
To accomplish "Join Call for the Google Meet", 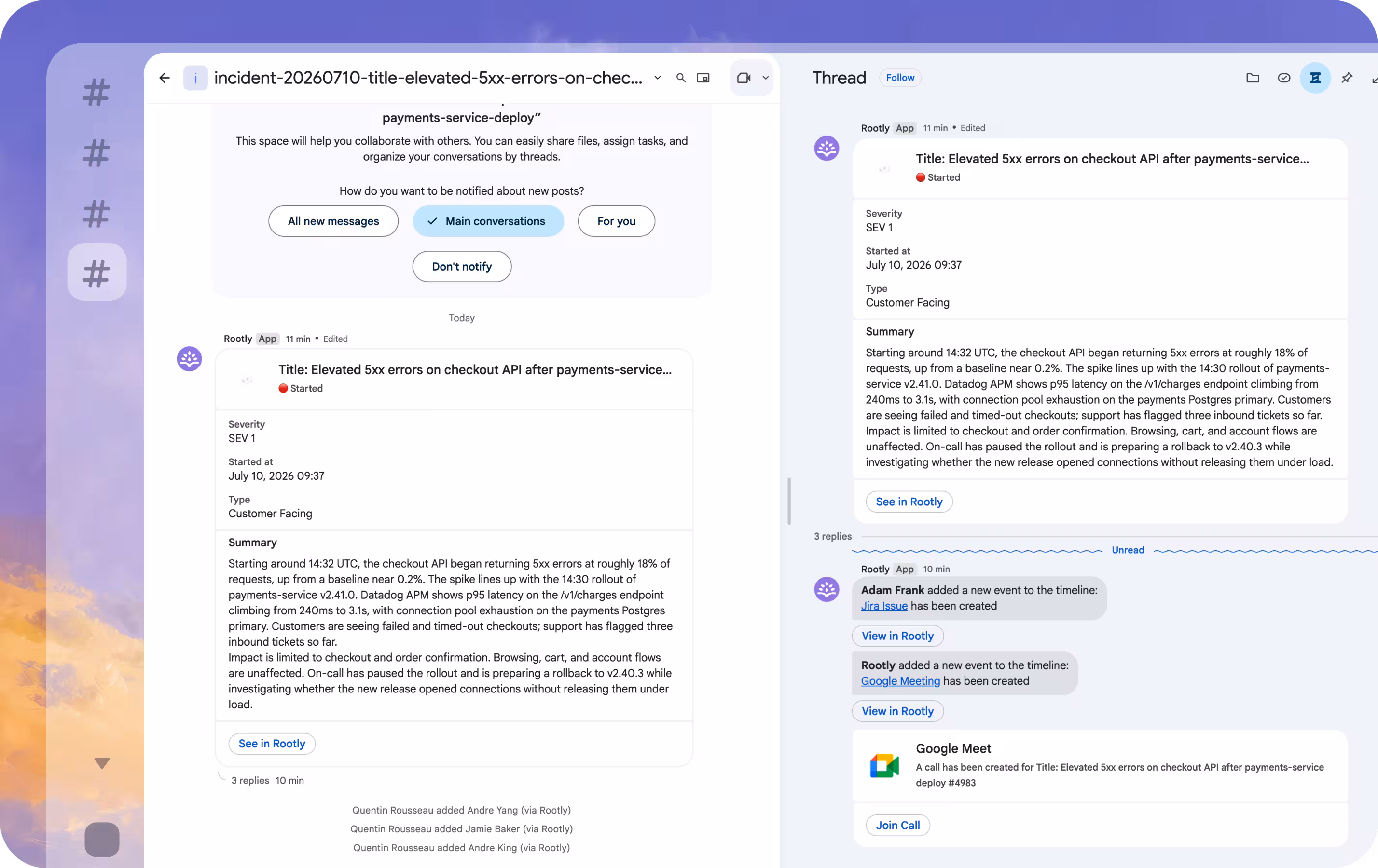I will pyautogui.click(x=897, y=825).
